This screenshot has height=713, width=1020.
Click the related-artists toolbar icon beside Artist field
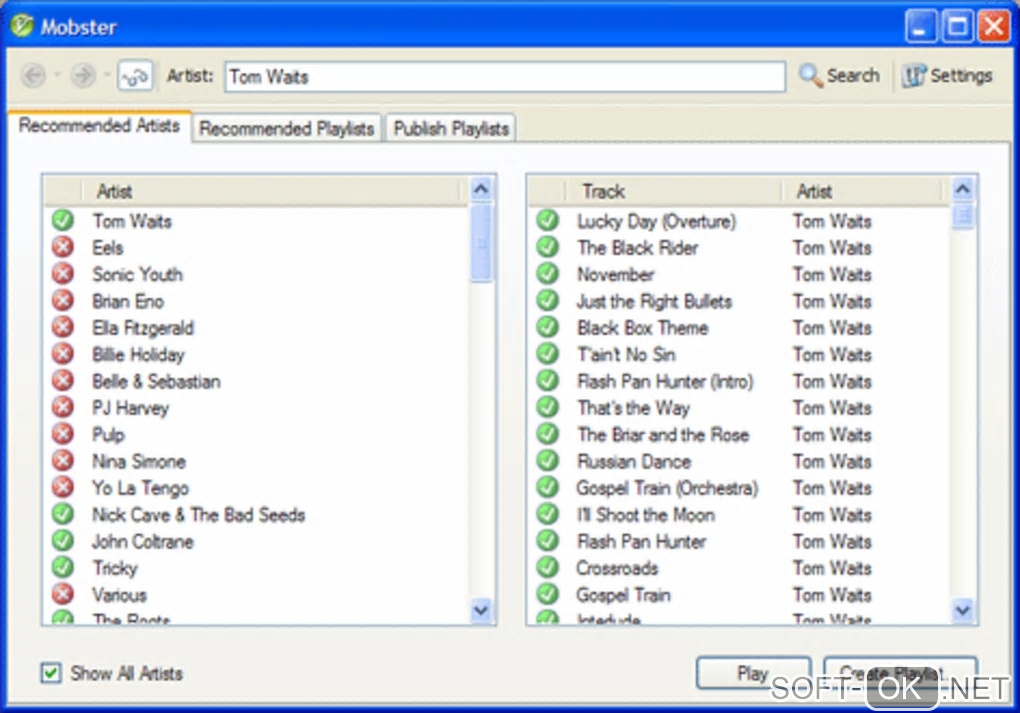coord(135,75)
